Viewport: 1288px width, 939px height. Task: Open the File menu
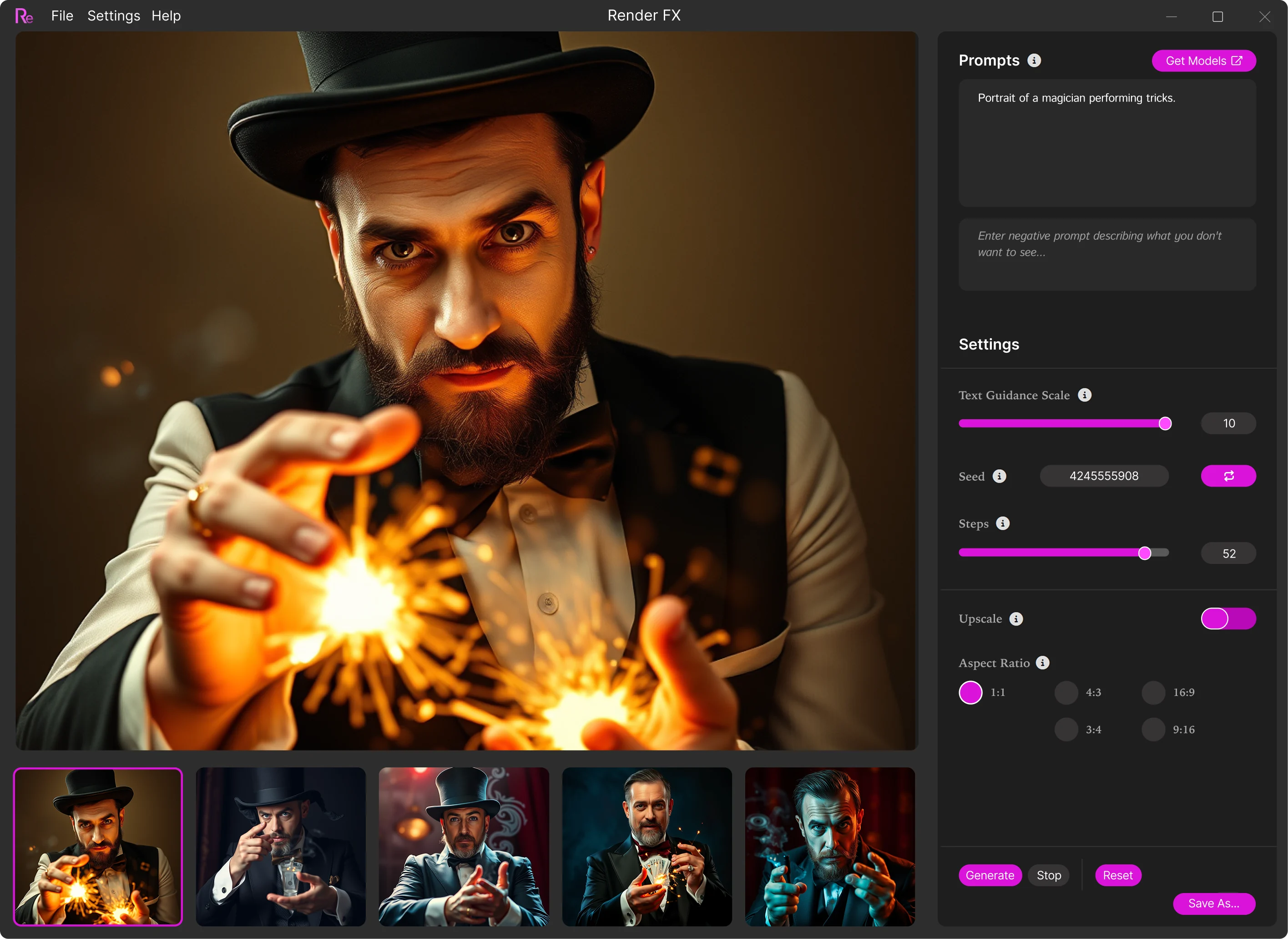(x=62, y=16)
